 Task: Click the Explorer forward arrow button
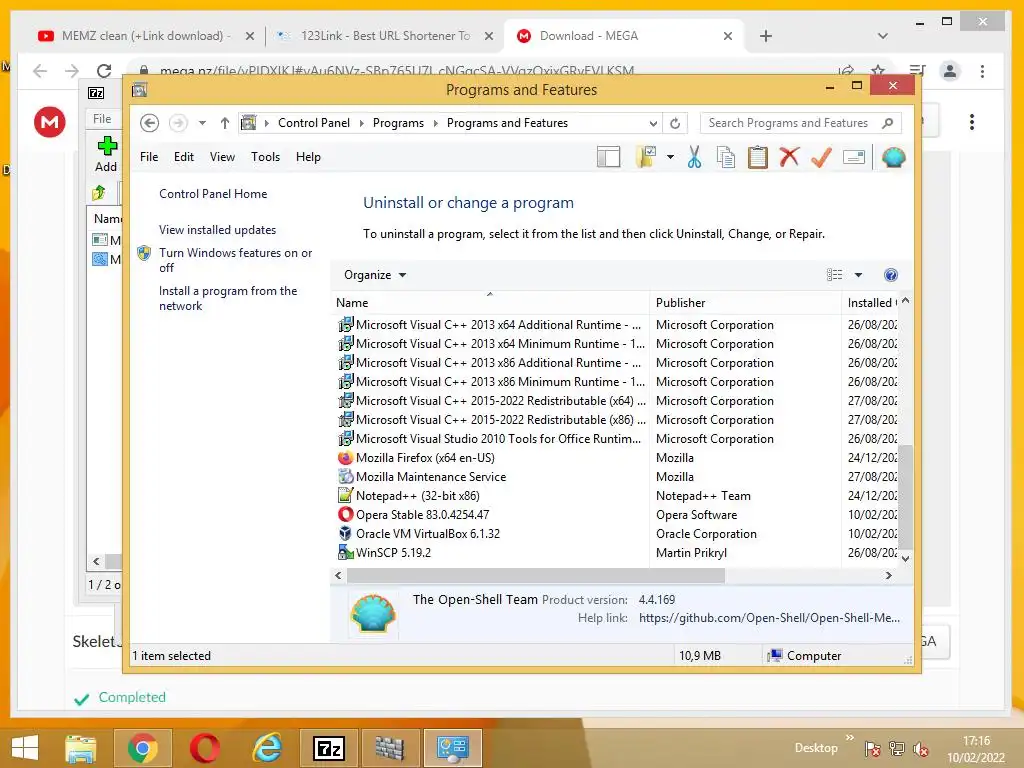click(x=178, y=123)
